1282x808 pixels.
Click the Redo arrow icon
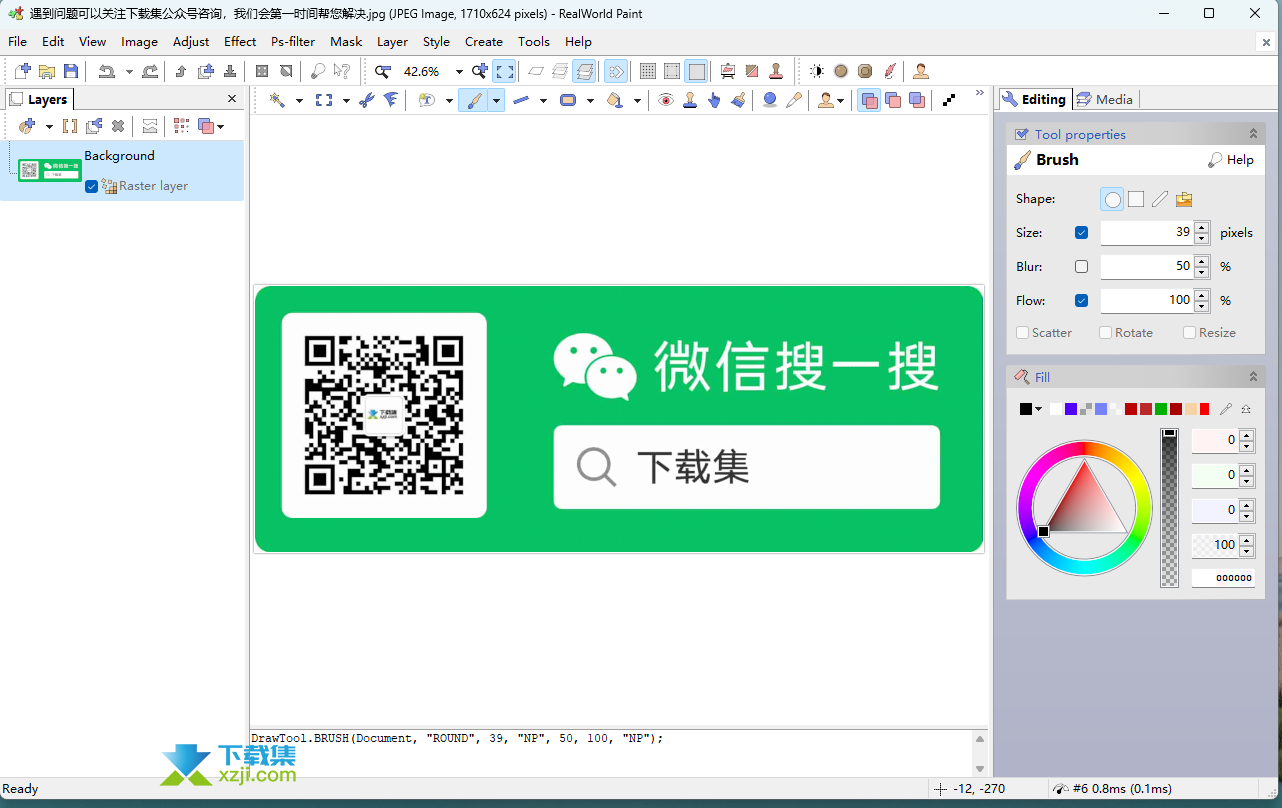click(x=150, y=71)
